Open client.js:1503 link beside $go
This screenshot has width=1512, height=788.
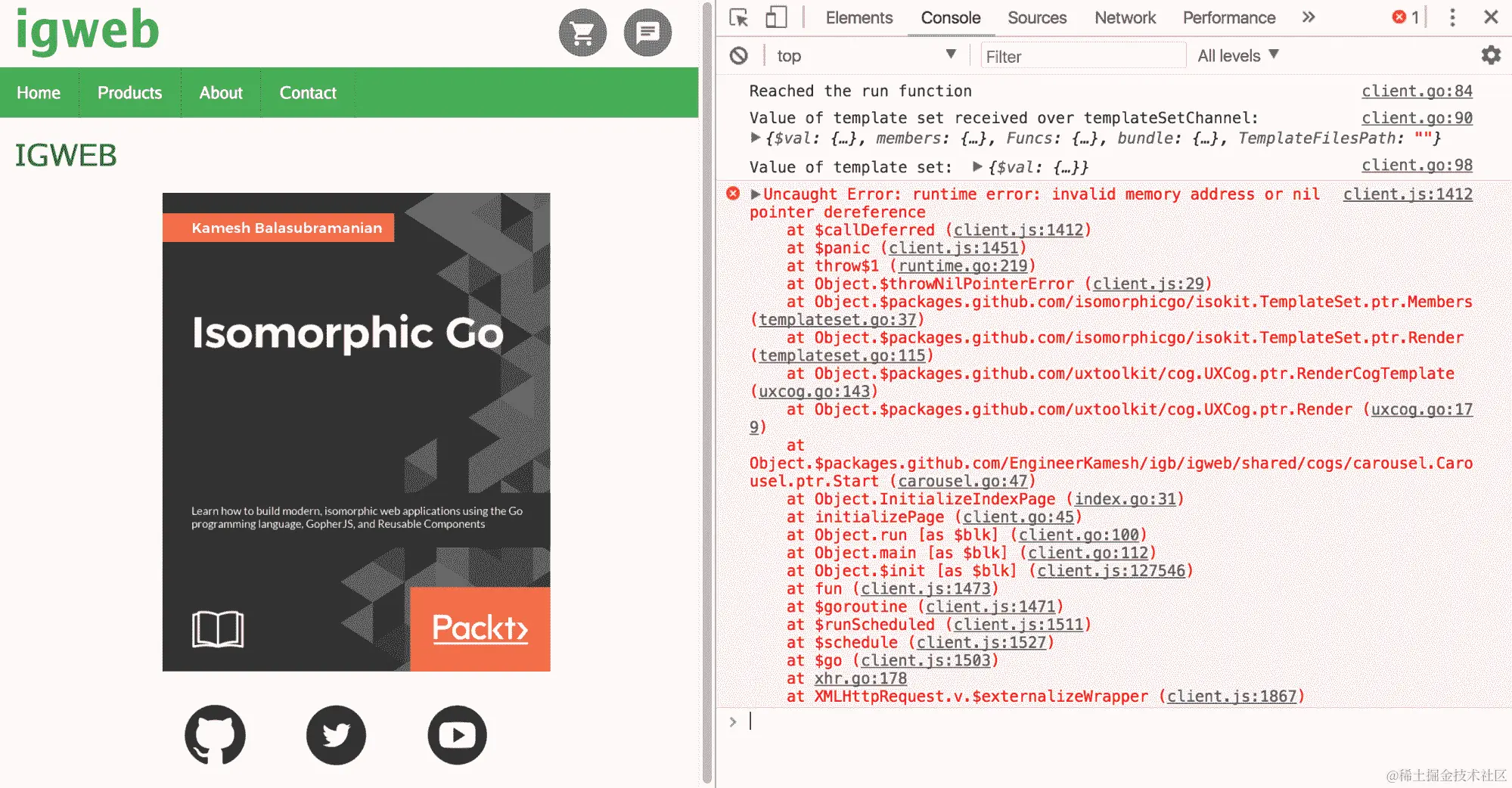[926, 660]
